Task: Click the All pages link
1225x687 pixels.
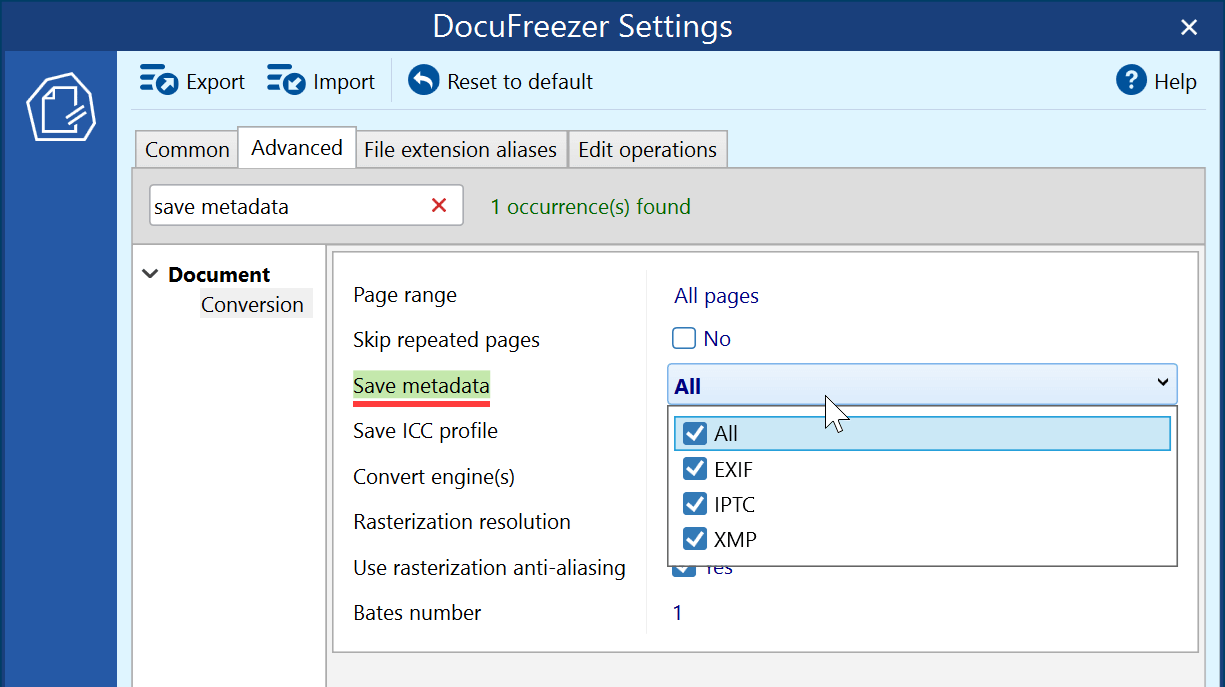Action: (x=715, y=295)
